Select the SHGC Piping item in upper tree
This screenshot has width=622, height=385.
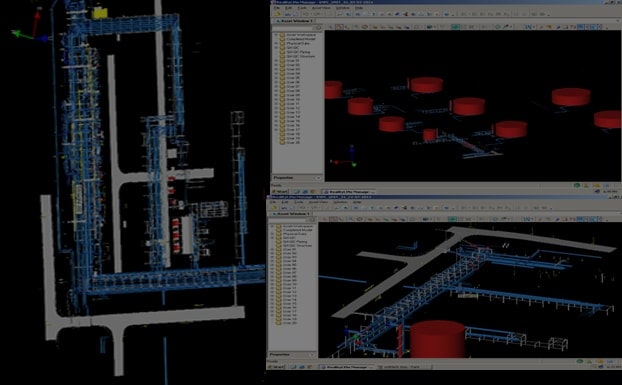tap(298, 52)
